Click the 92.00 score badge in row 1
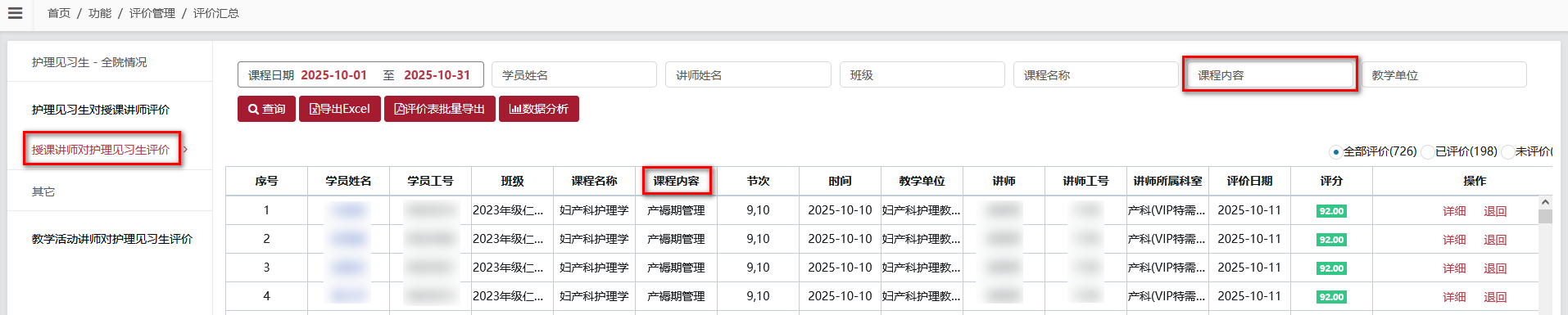1568x315 pixels. coord(1331,211)
